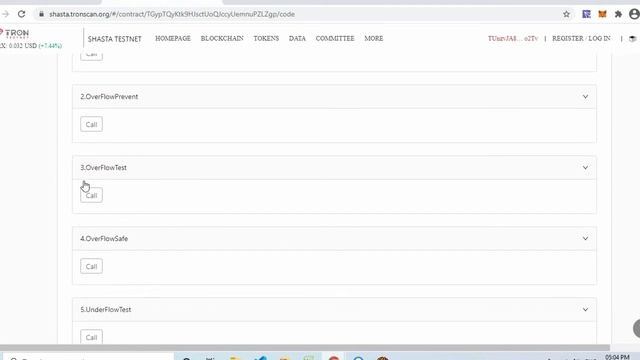Click the taskbar clock showing 05:04 PM
The image size is (640, 360).
point(617,357)
